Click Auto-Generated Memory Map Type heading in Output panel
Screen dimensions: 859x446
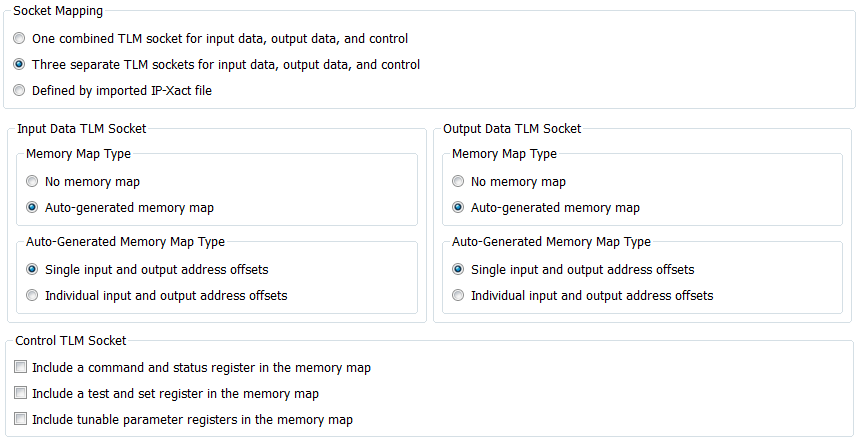[551, 242]
